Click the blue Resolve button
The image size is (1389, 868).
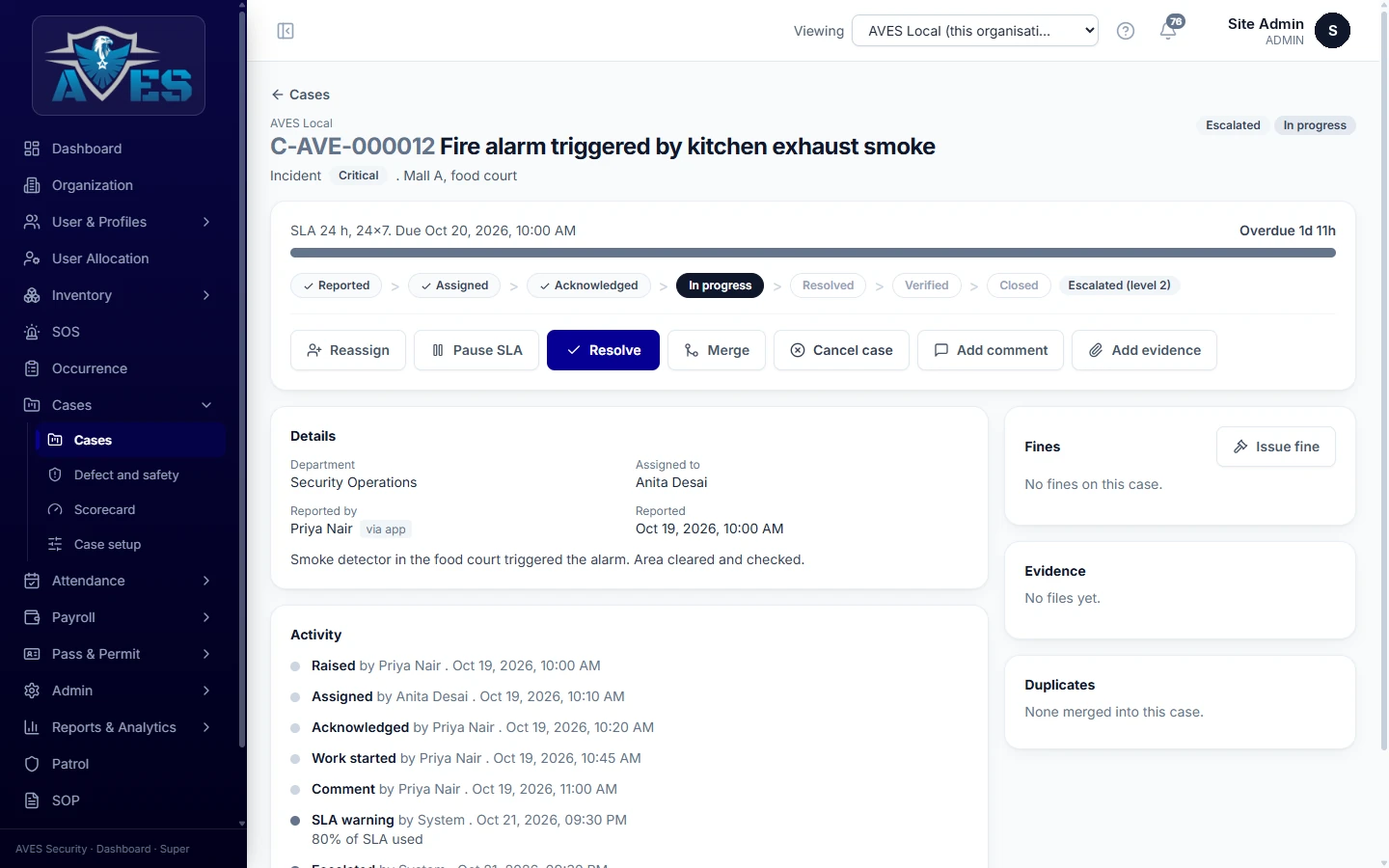[603, 350]
